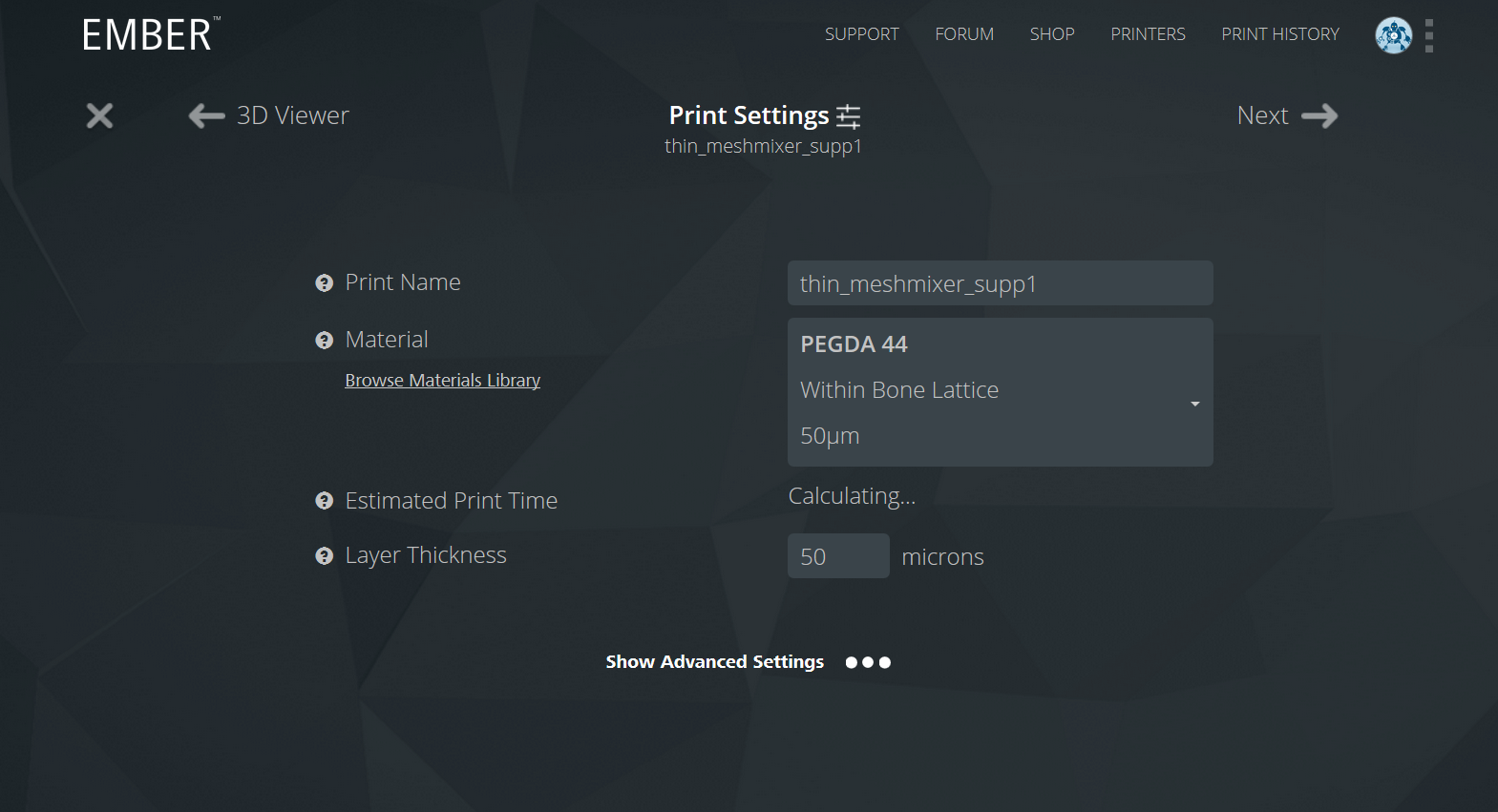The height and width of the screenshot is (812, 1498).
Task: Close the Print Settings view with the X
Action: tap(99, 115)
